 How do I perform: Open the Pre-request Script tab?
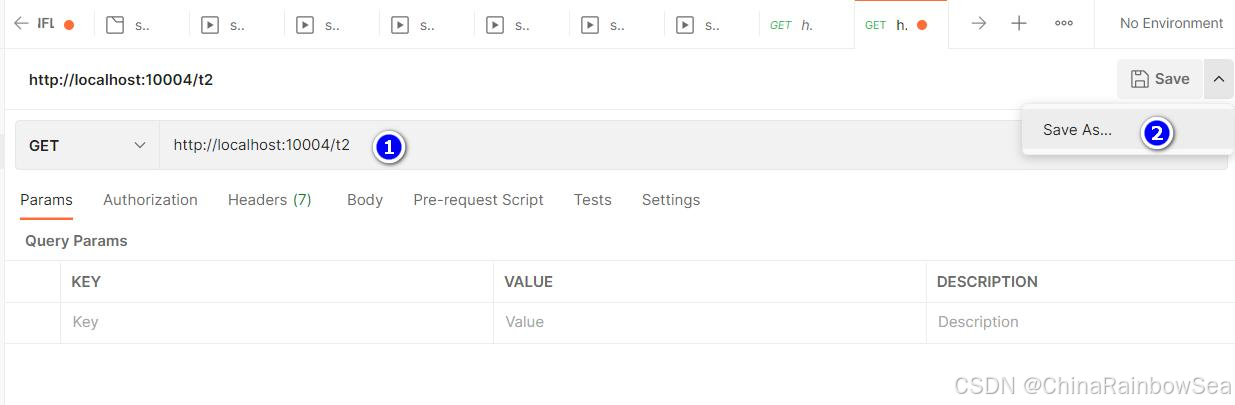(478, 200)
